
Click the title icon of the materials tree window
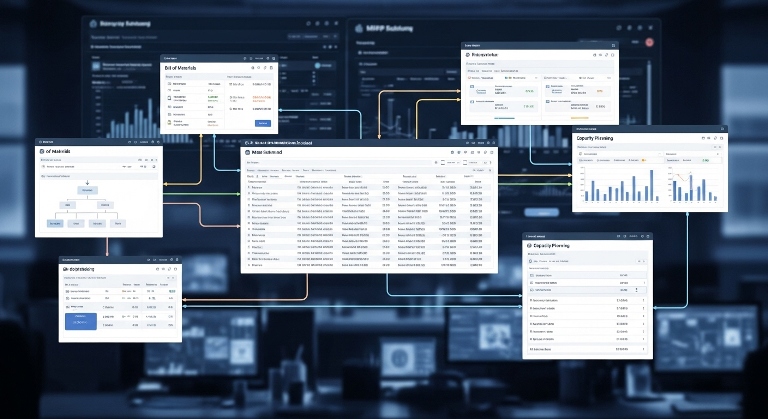[41, 151]
